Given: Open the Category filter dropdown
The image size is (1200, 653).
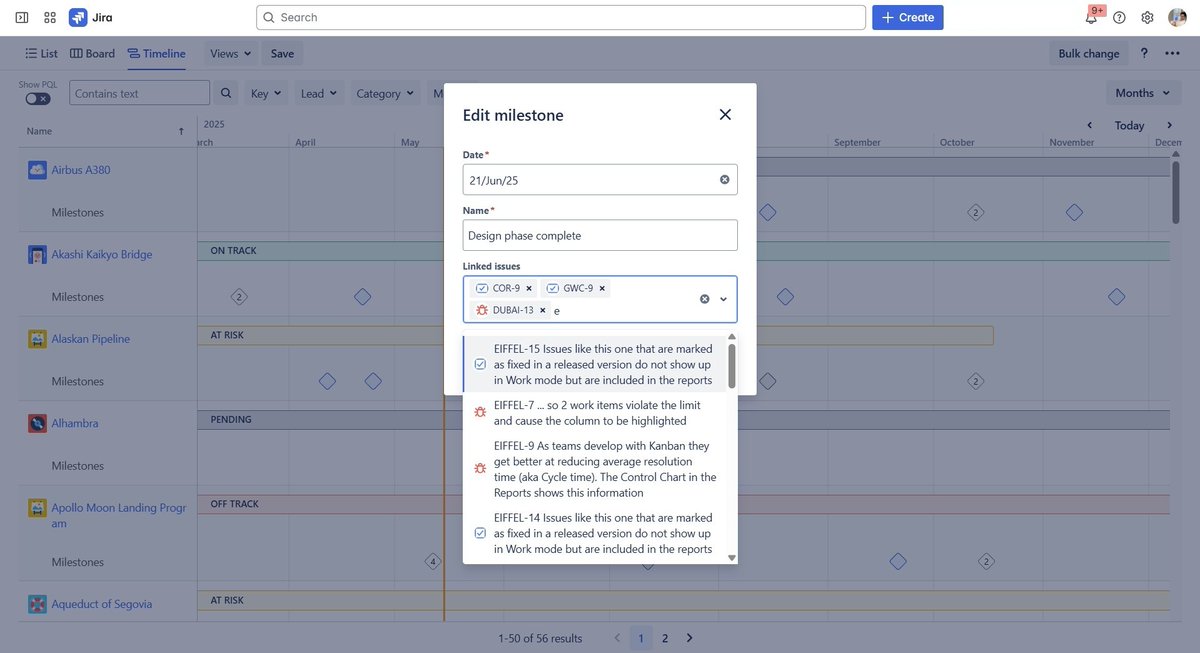Looking at the screenshot, I should tap(385, 93).
